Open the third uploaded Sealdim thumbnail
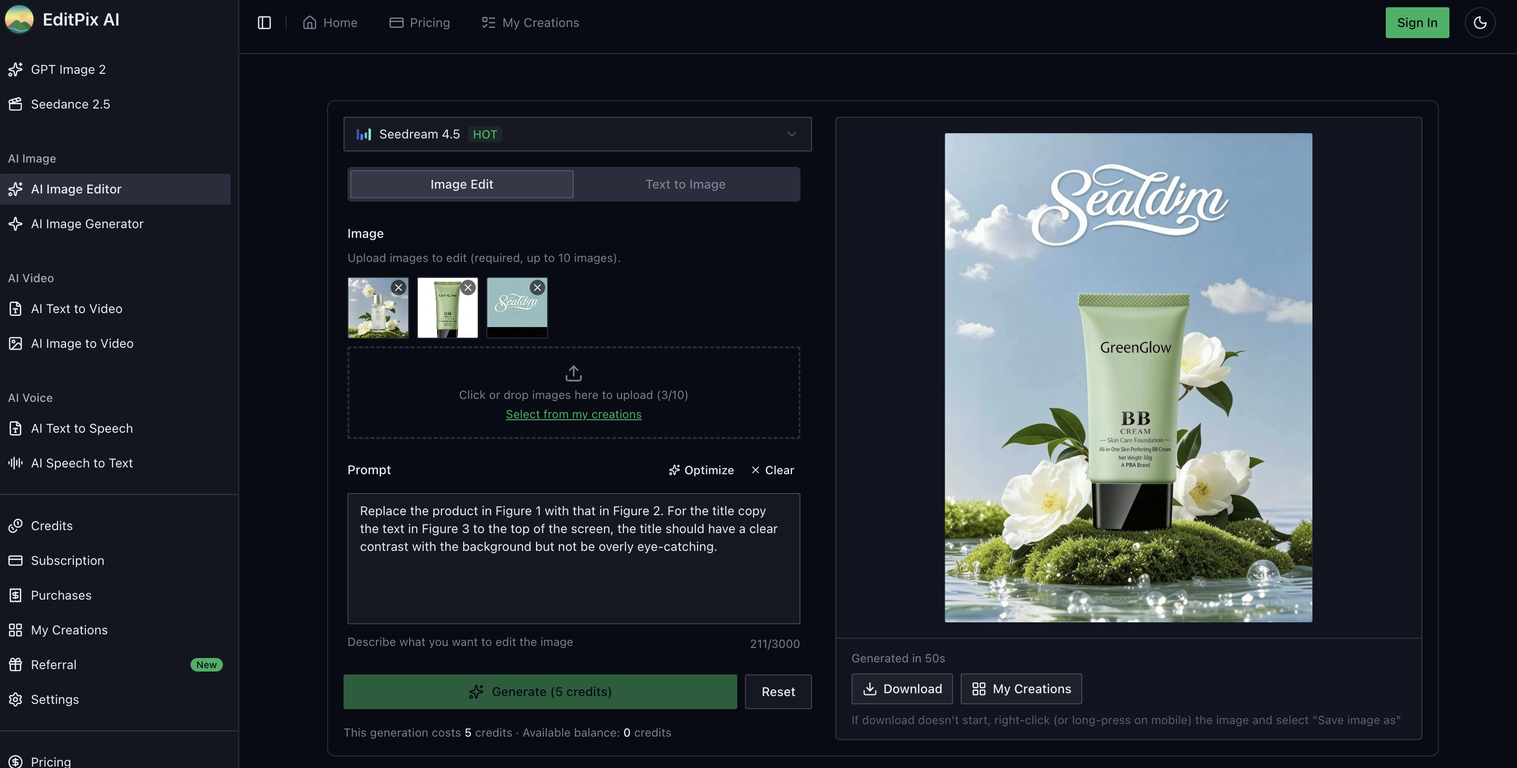This screenshot has width=1517, height=768. [517, 308]
